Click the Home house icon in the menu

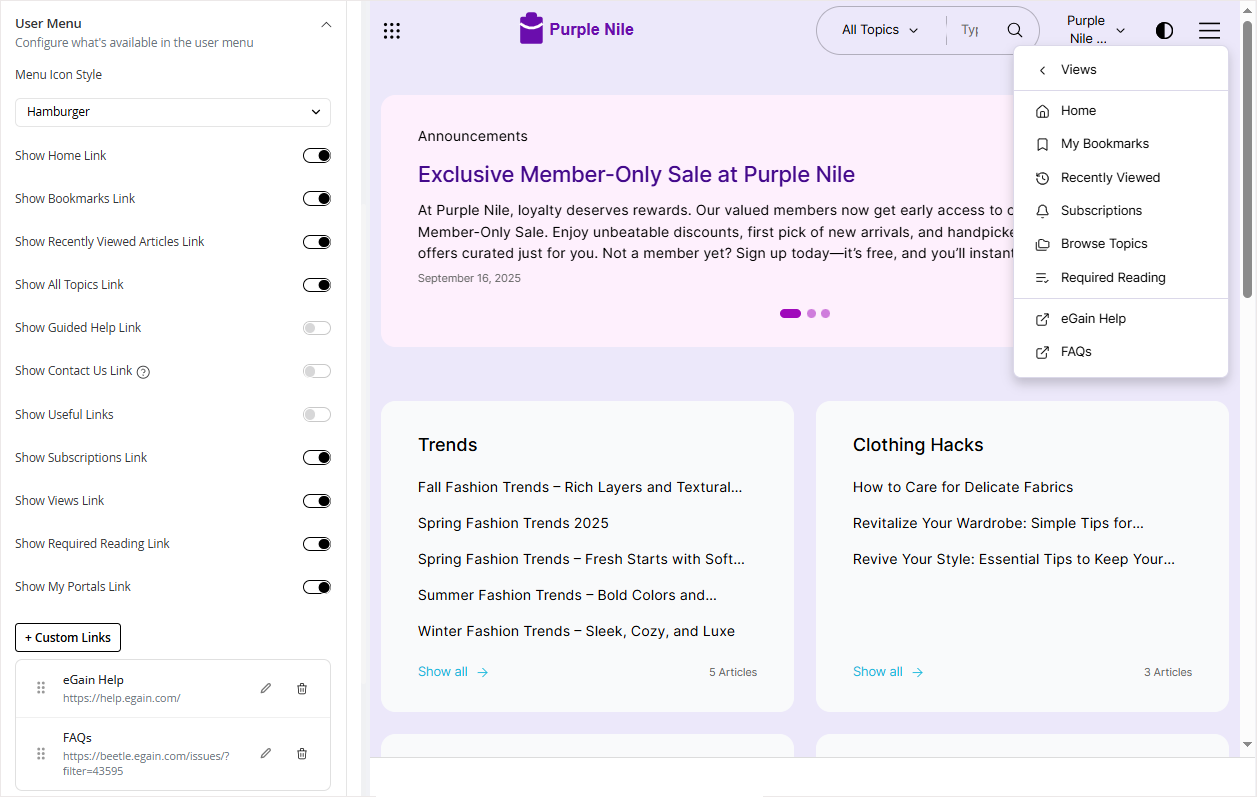pyautogui.click(x=1041, y=110)
